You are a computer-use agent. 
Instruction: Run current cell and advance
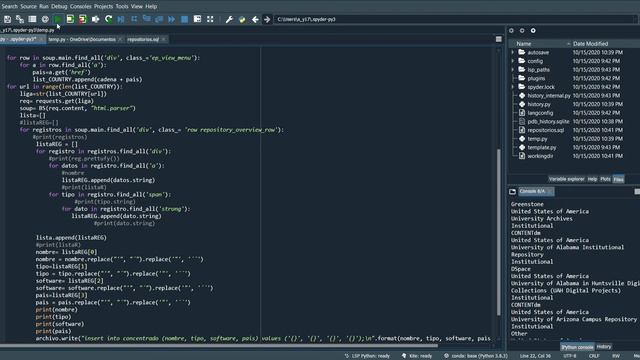pyautogui.click(x=83, y=19)
